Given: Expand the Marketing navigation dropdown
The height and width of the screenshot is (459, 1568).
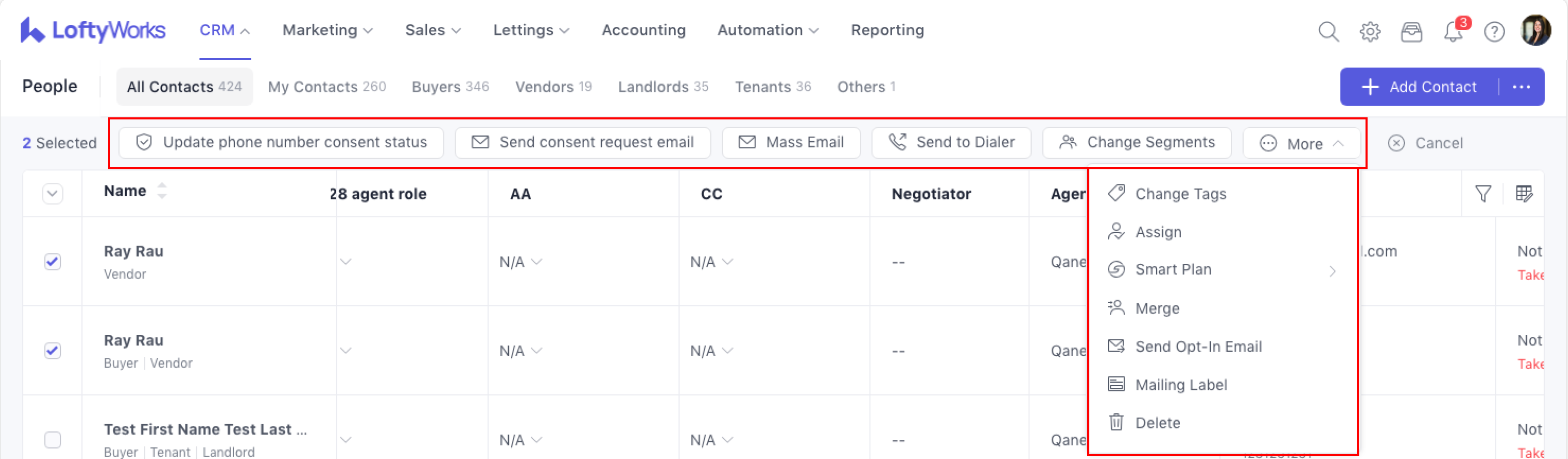Looking at the screenshot, I should tap(328, 31).
